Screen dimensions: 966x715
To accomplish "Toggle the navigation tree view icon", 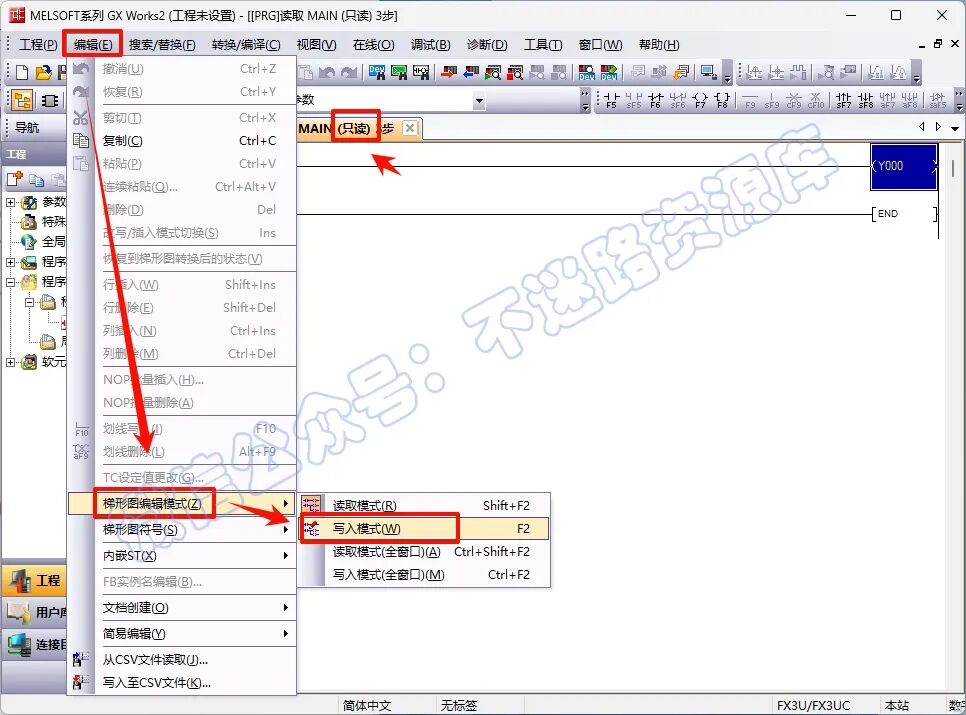I will click(23, 100).
